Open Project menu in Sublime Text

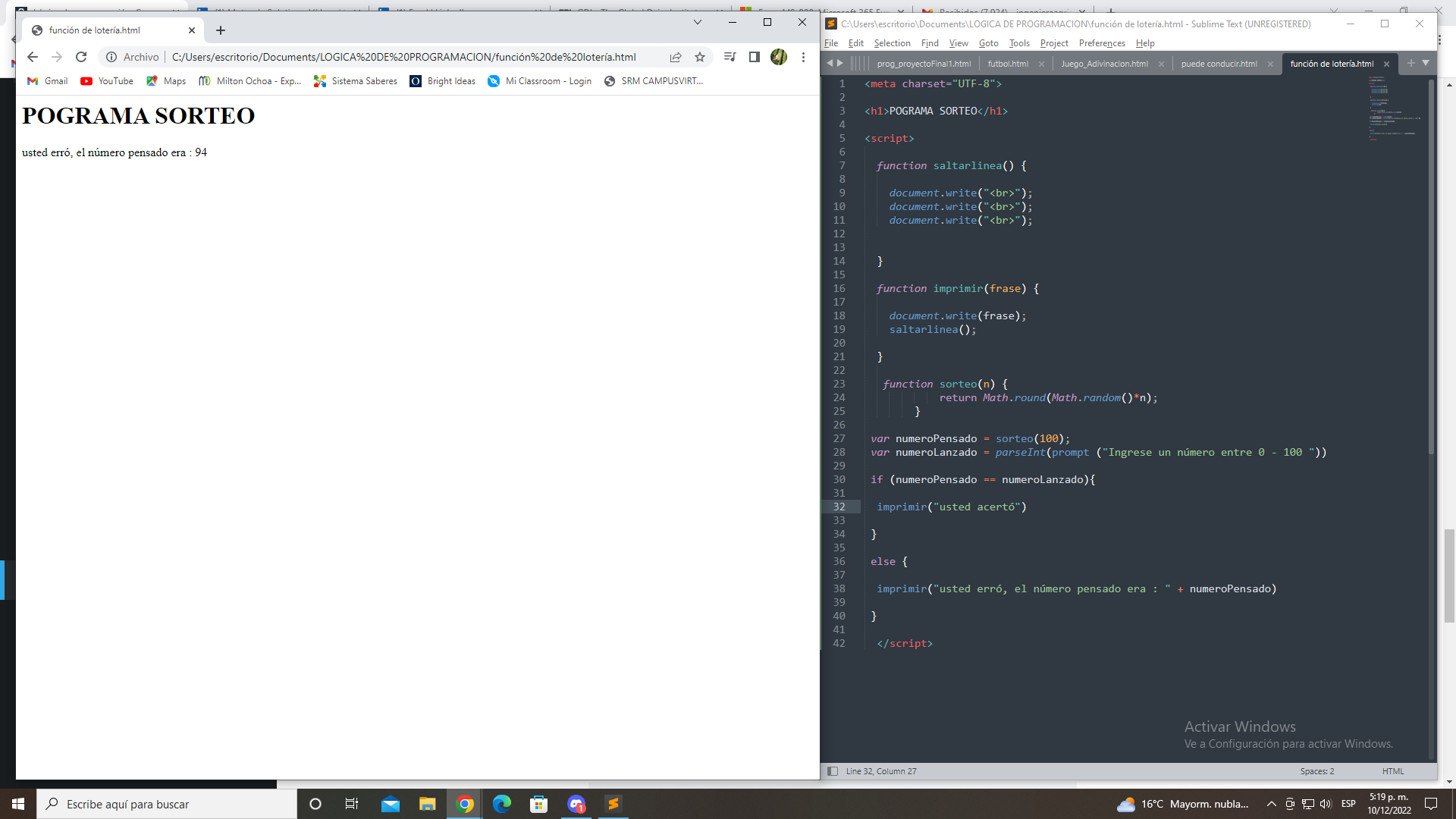[1054, 43]
